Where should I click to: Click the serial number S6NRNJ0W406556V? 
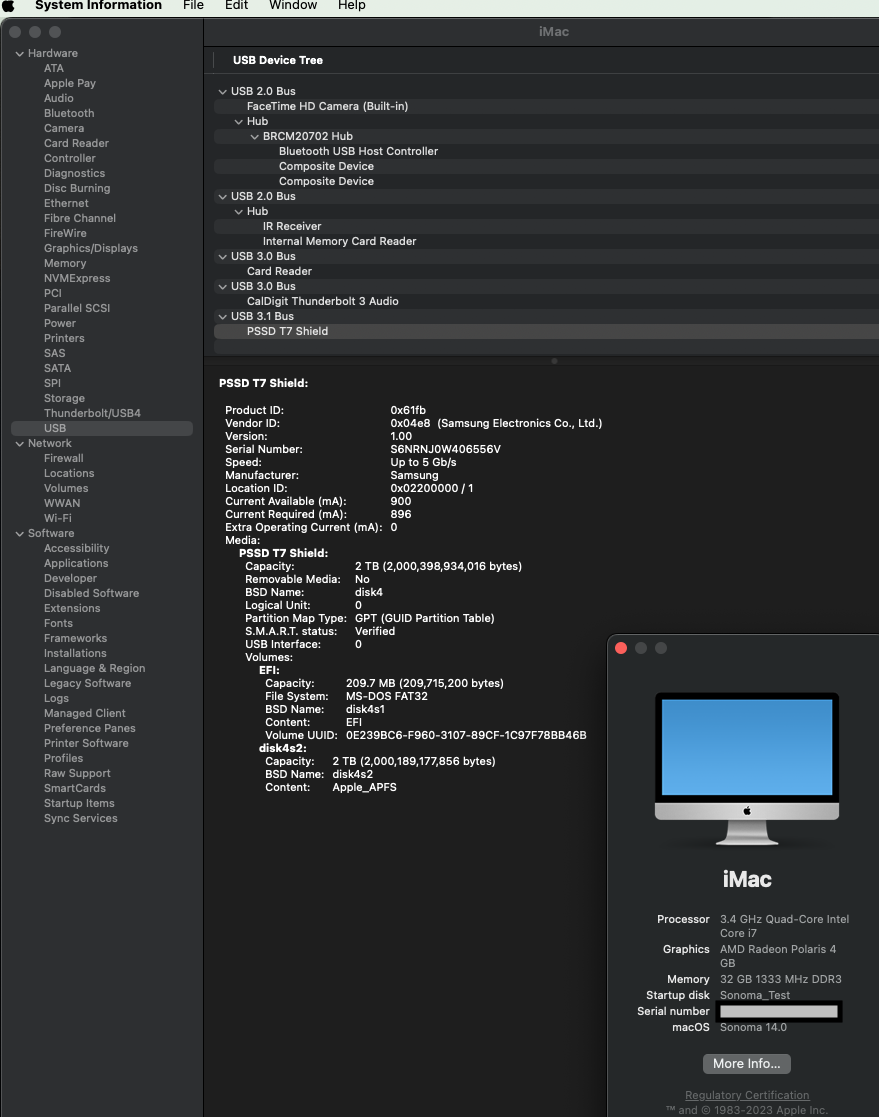click(445, 450)
